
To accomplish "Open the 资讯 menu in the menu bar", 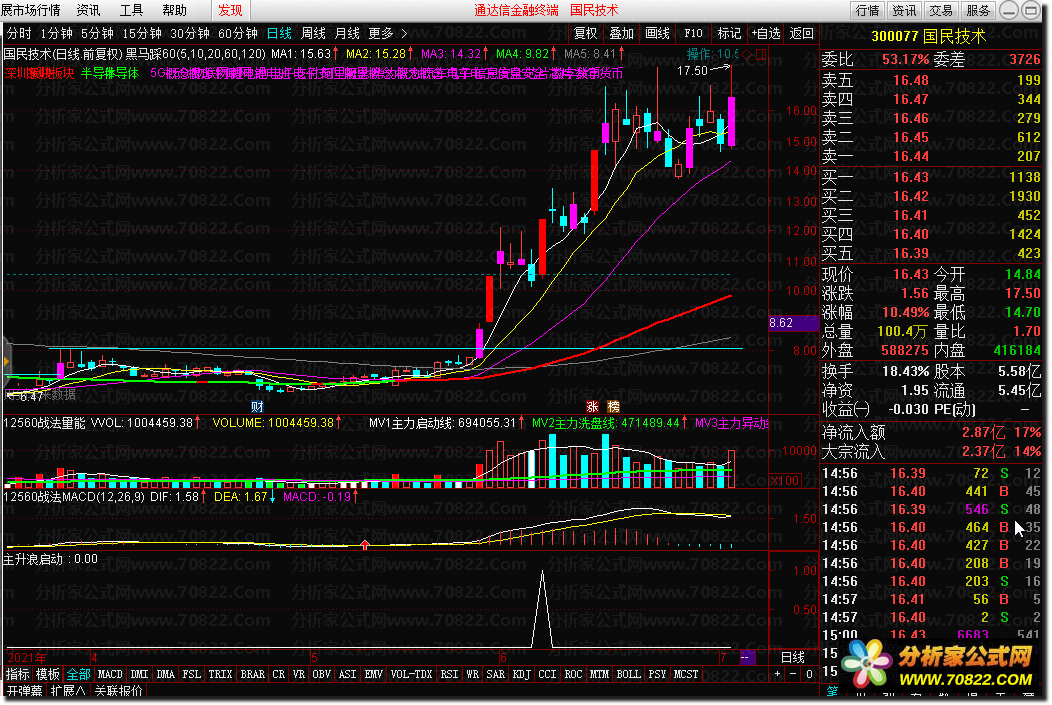I will [x=88, y=10].
